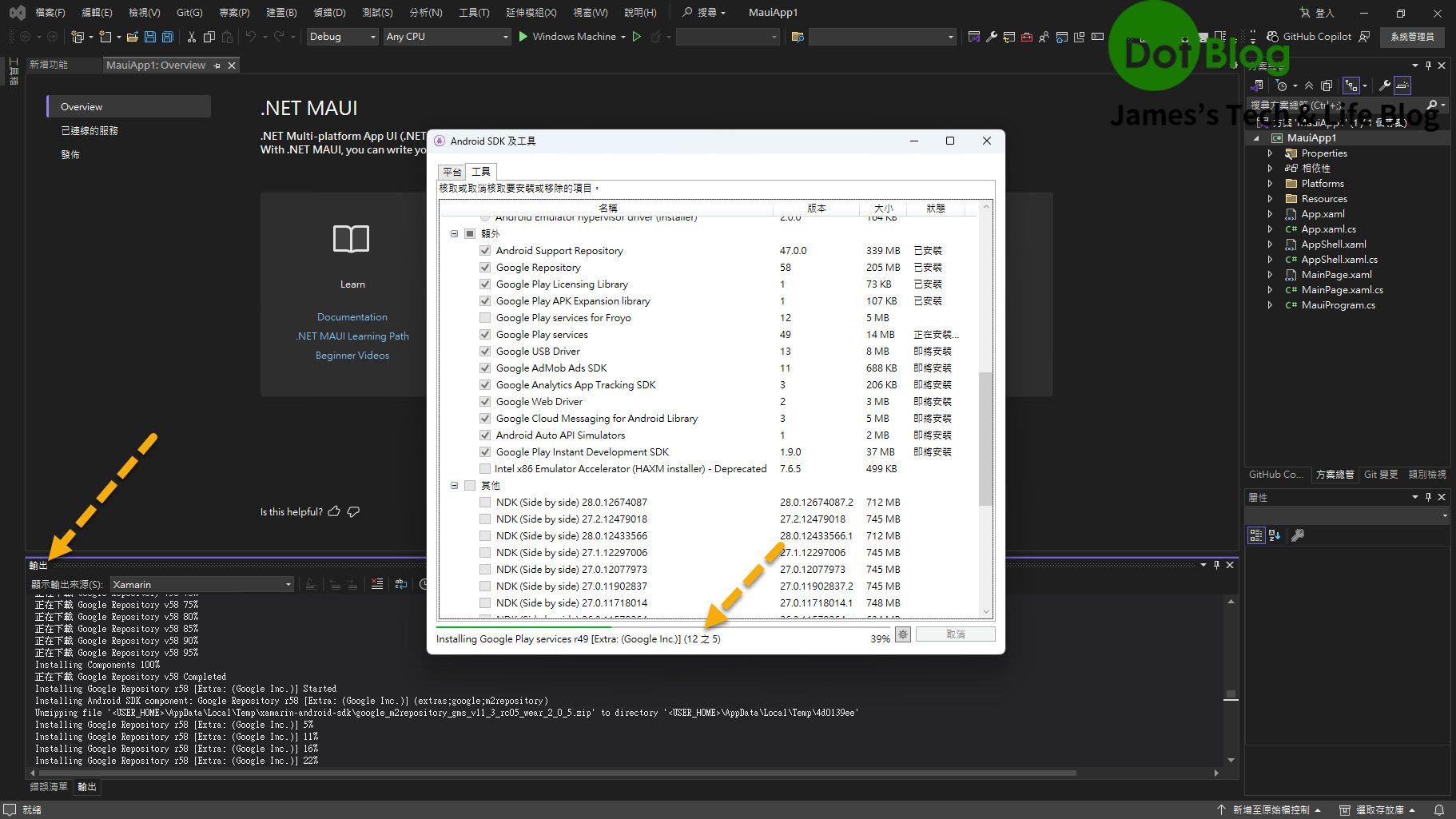Check NDK (Side by side) 28.0.12674087
Image resolution: width=1456 pixels, height=819 pixels.
pyautogui.click(x=485, y=502)
